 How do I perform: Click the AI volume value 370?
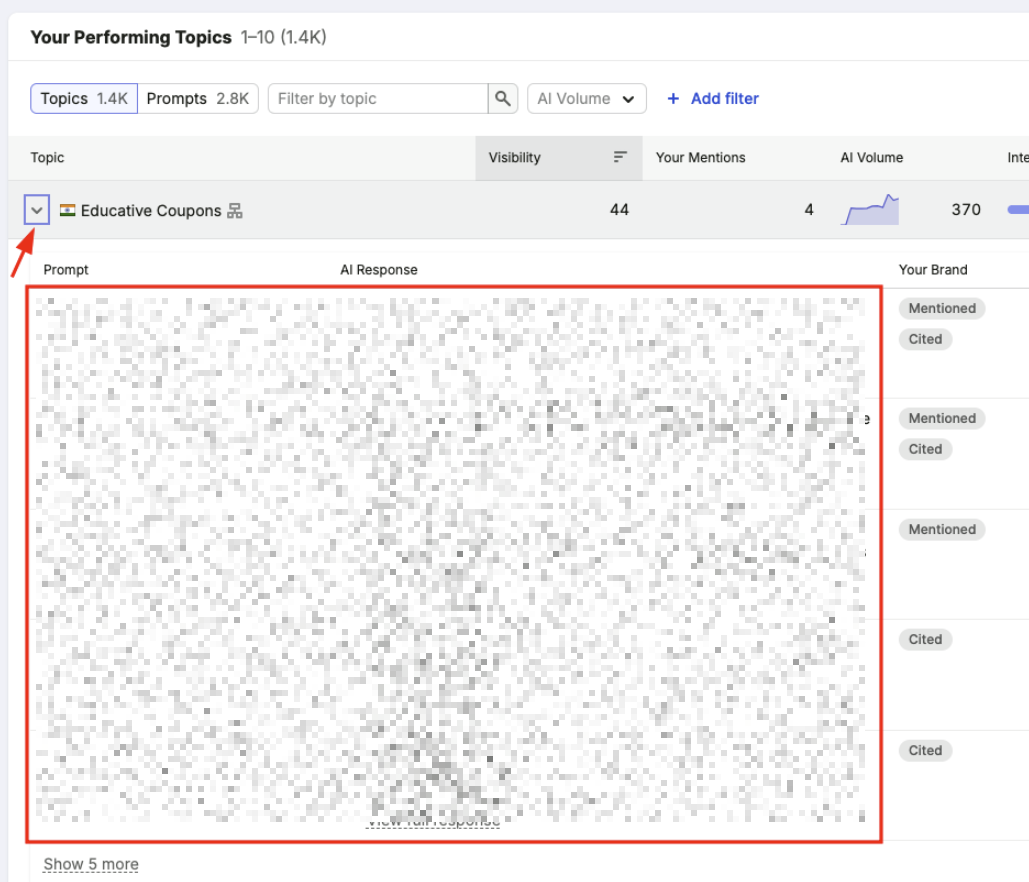[966, 210]
